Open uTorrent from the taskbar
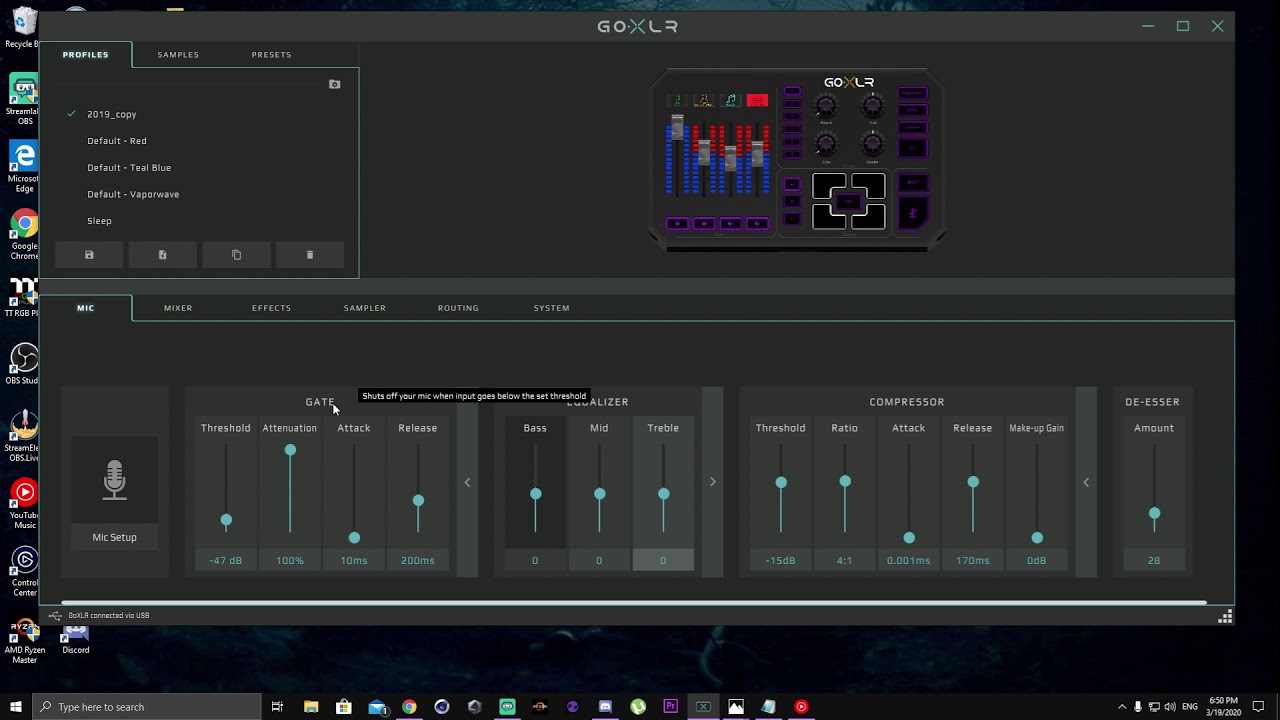Image resolution: width=1280 pixels, height=720 pixels. click(638, 707)
